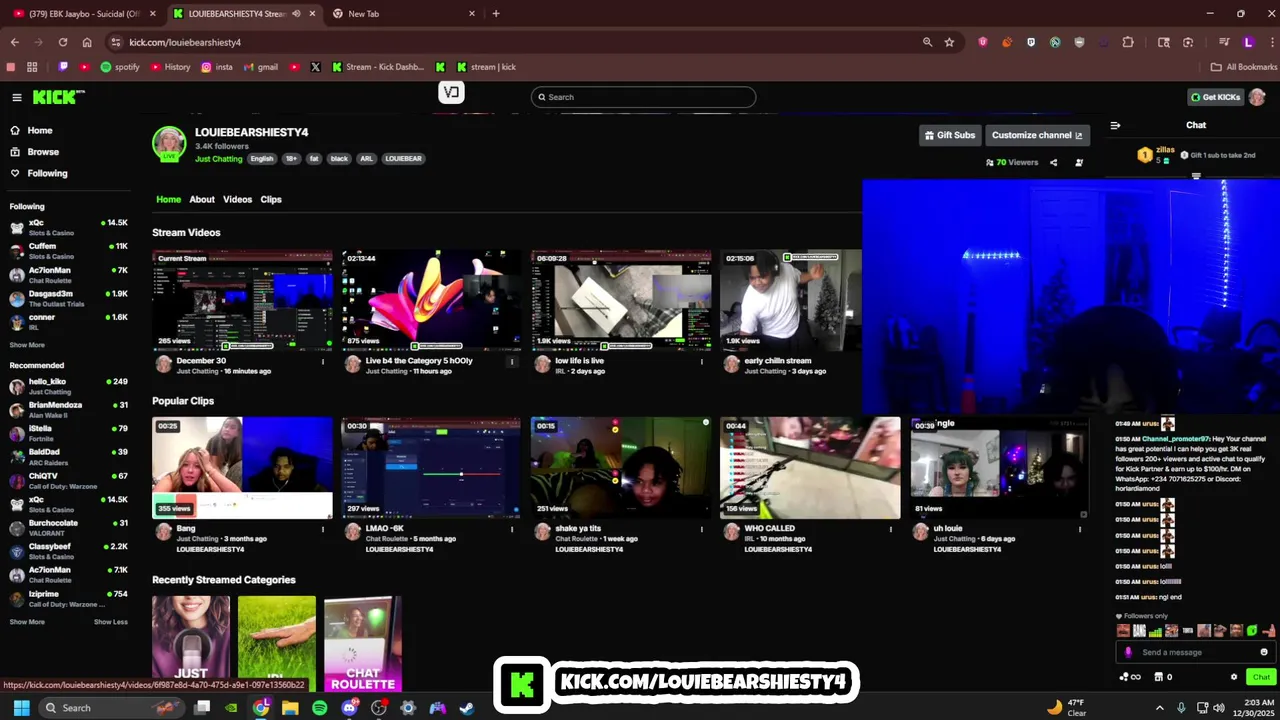
Task: Click the green Chat send button
Action: 1261,677
